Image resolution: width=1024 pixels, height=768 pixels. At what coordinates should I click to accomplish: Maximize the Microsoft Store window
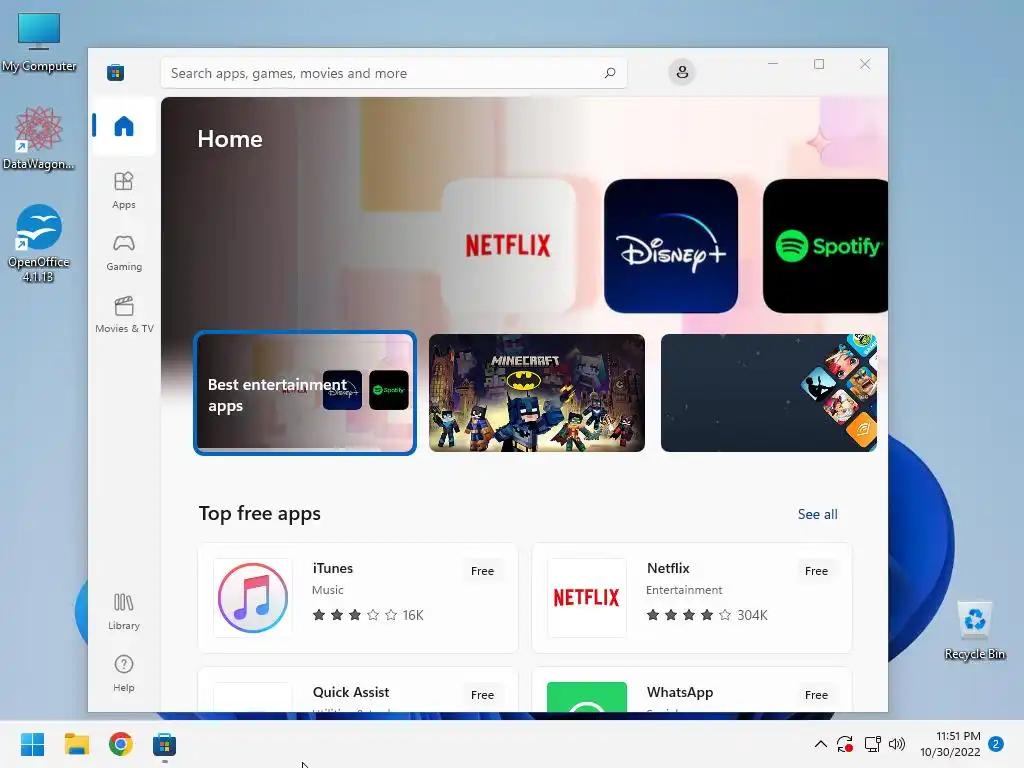(x=819, y=64)
